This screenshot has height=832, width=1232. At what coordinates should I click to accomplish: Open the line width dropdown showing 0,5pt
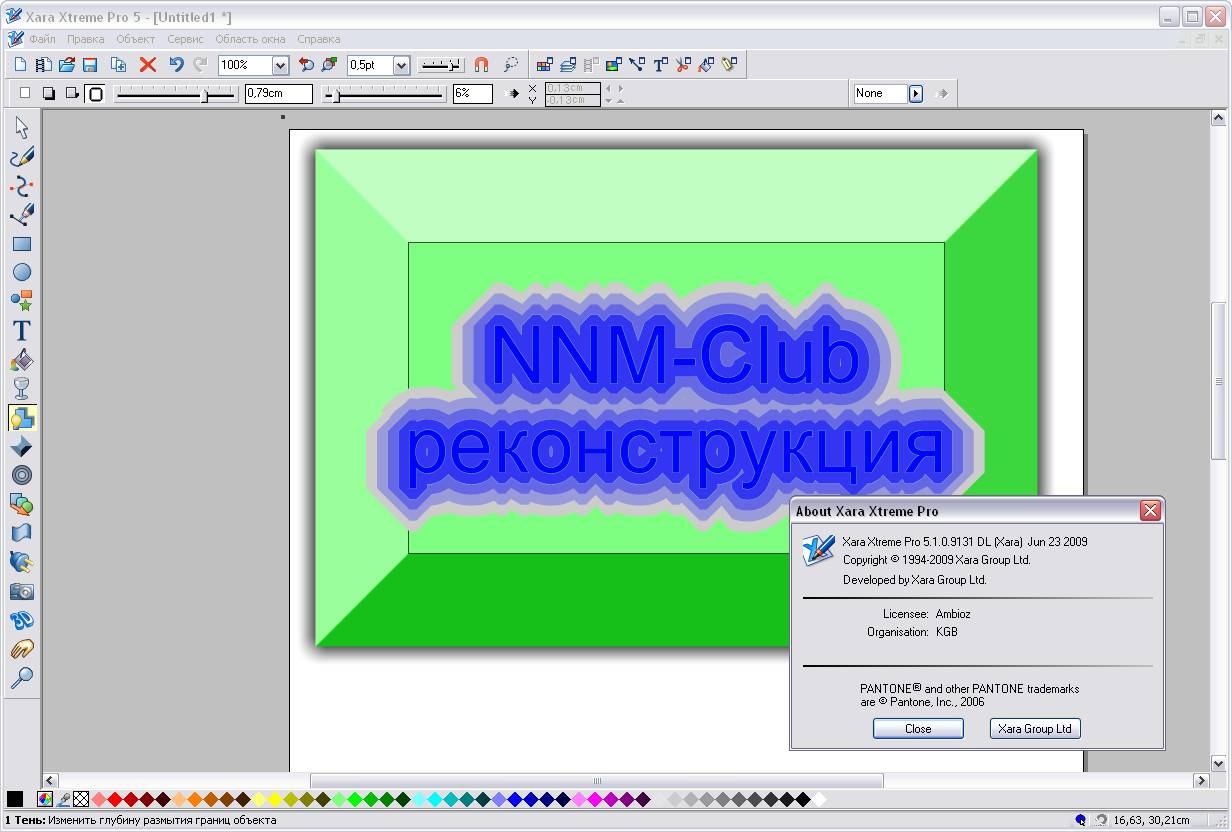point(401,65)
